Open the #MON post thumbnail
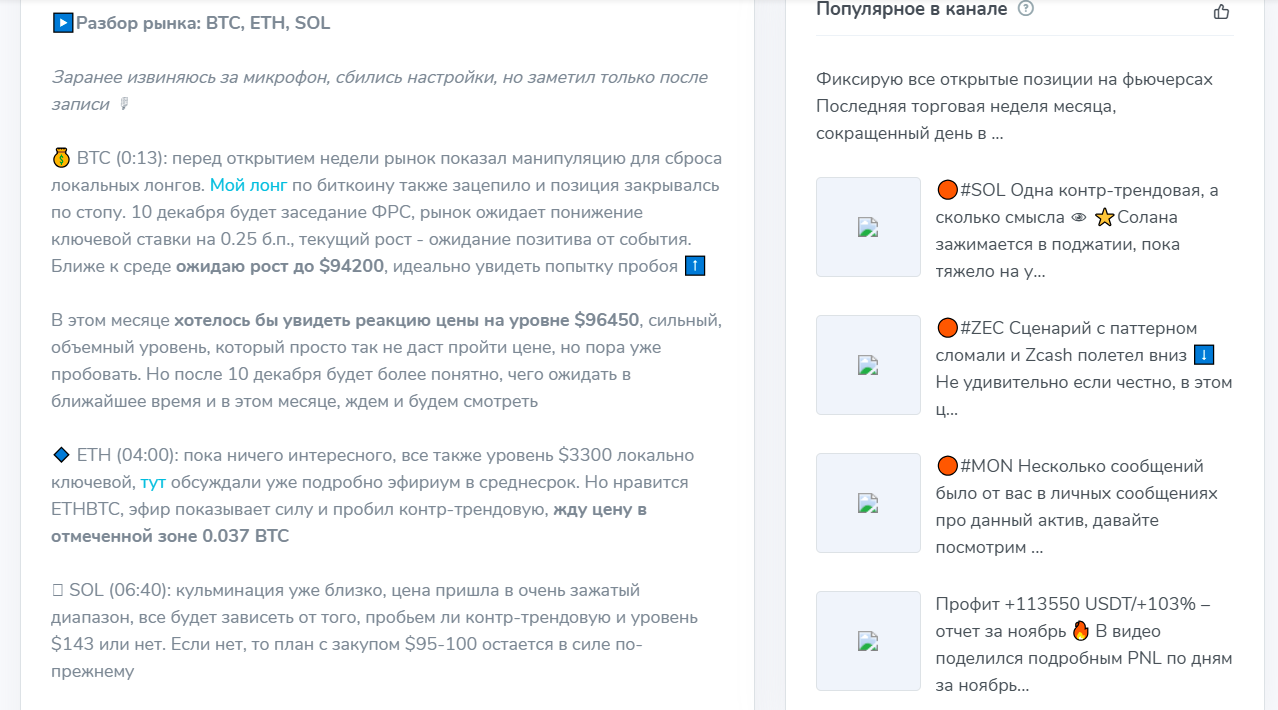This screenshot has height=710, width=1278. pos(868,503)
